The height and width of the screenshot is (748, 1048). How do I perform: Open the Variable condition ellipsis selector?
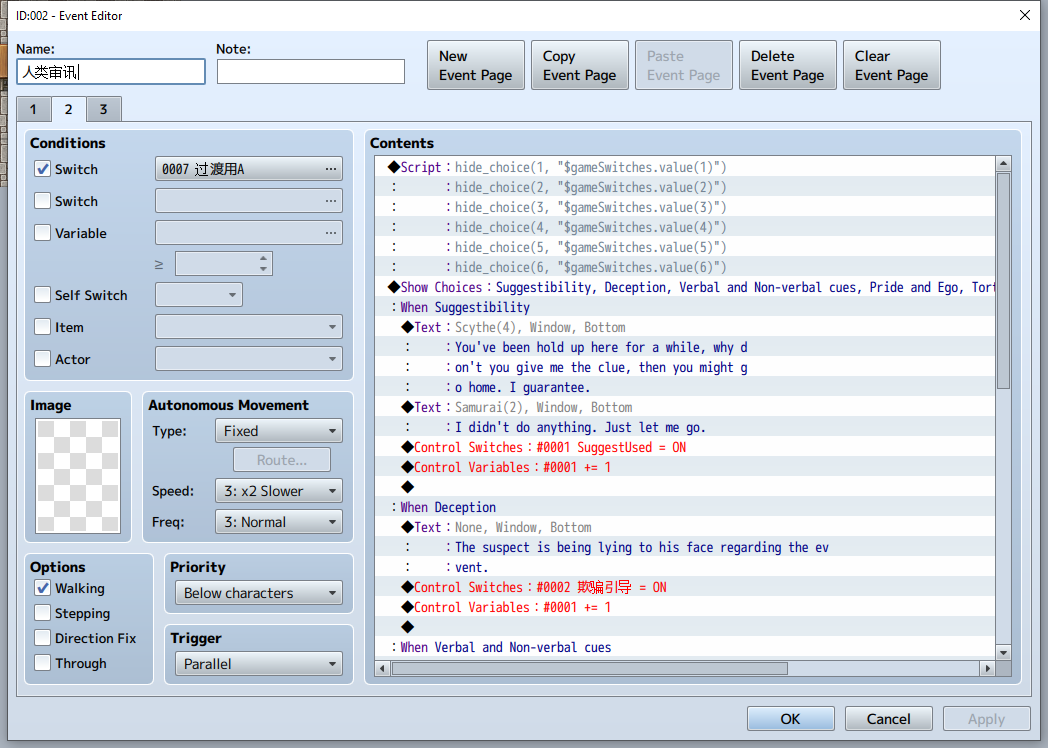[249, 233]
